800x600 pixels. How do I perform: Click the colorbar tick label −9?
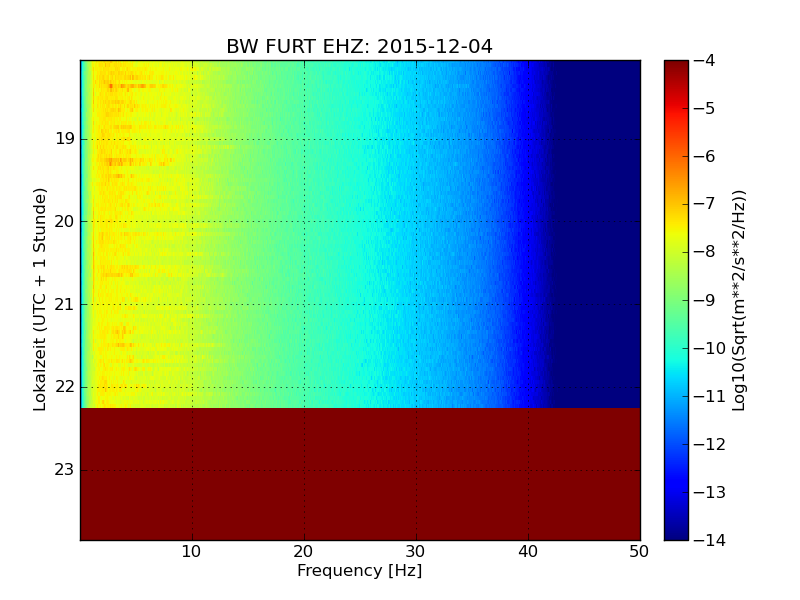click(x=705, y=300)
